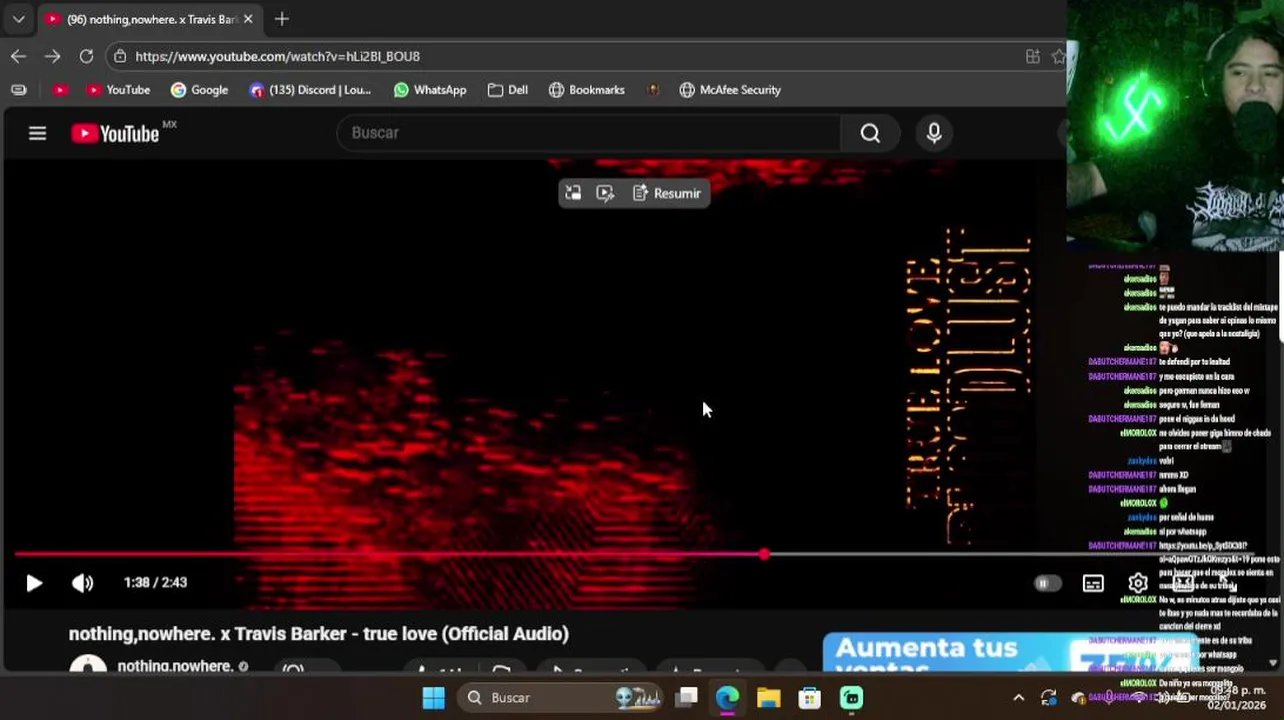The width and height of the screenshot is (1284, 720).
Task: Click the Windows taskbar Buscar search box
Action: [x=561, y=698]
